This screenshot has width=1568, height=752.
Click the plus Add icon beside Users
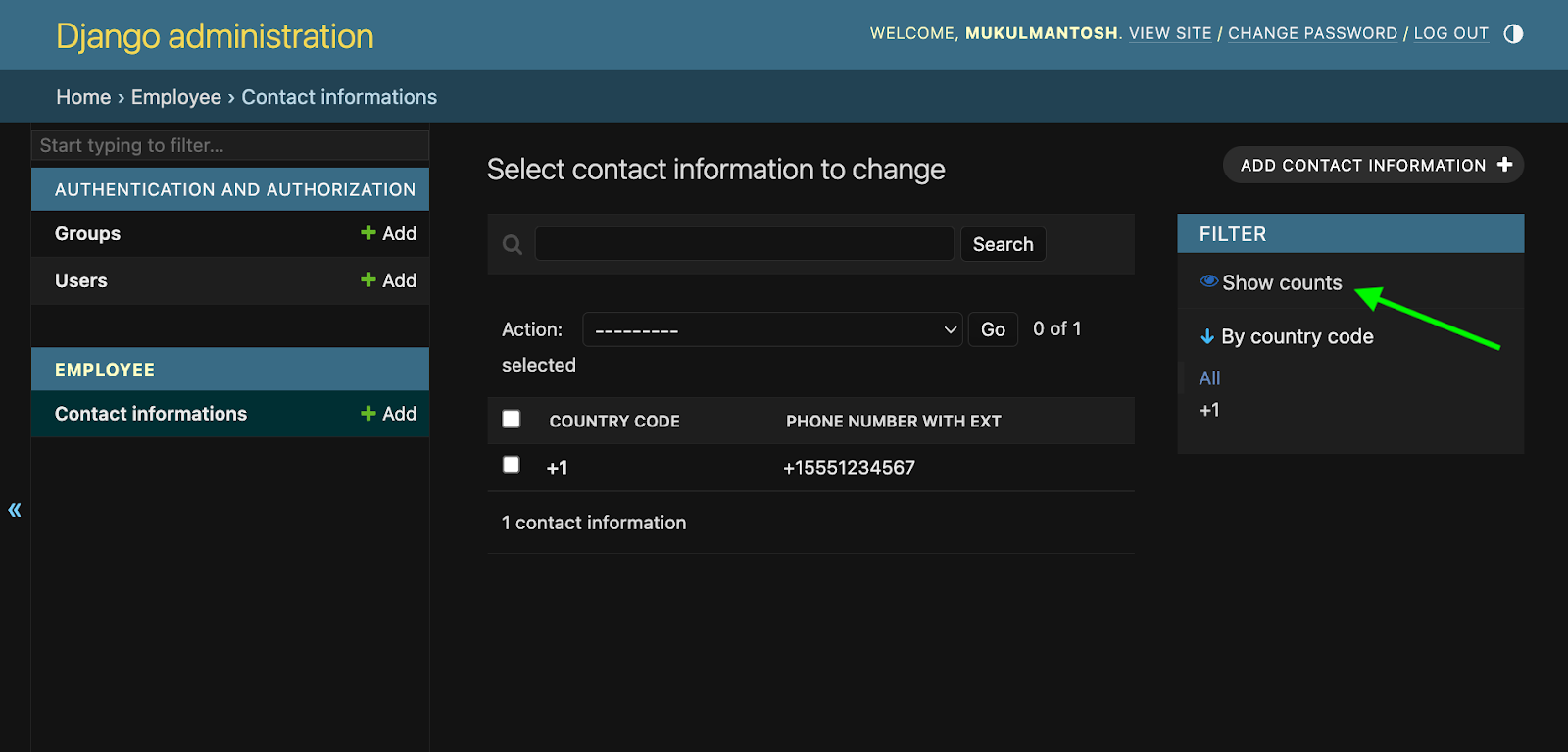(x=368, y=279)
